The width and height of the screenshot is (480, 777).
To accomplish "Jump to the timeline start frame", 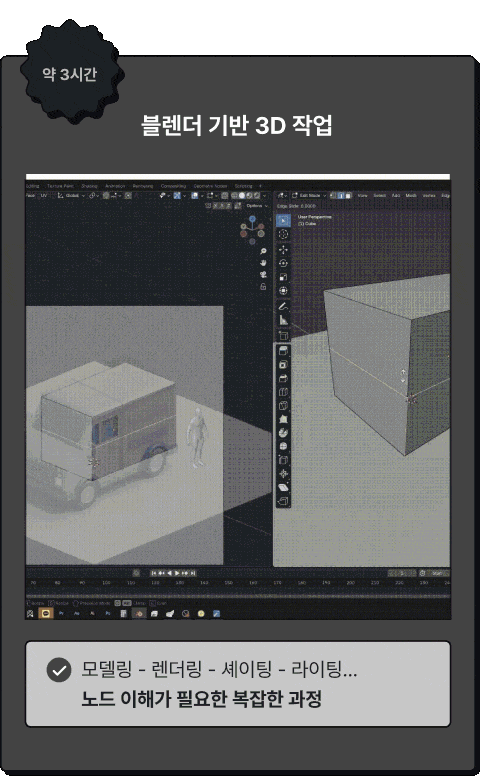I will pyautogui.click(x=154, y=573).
